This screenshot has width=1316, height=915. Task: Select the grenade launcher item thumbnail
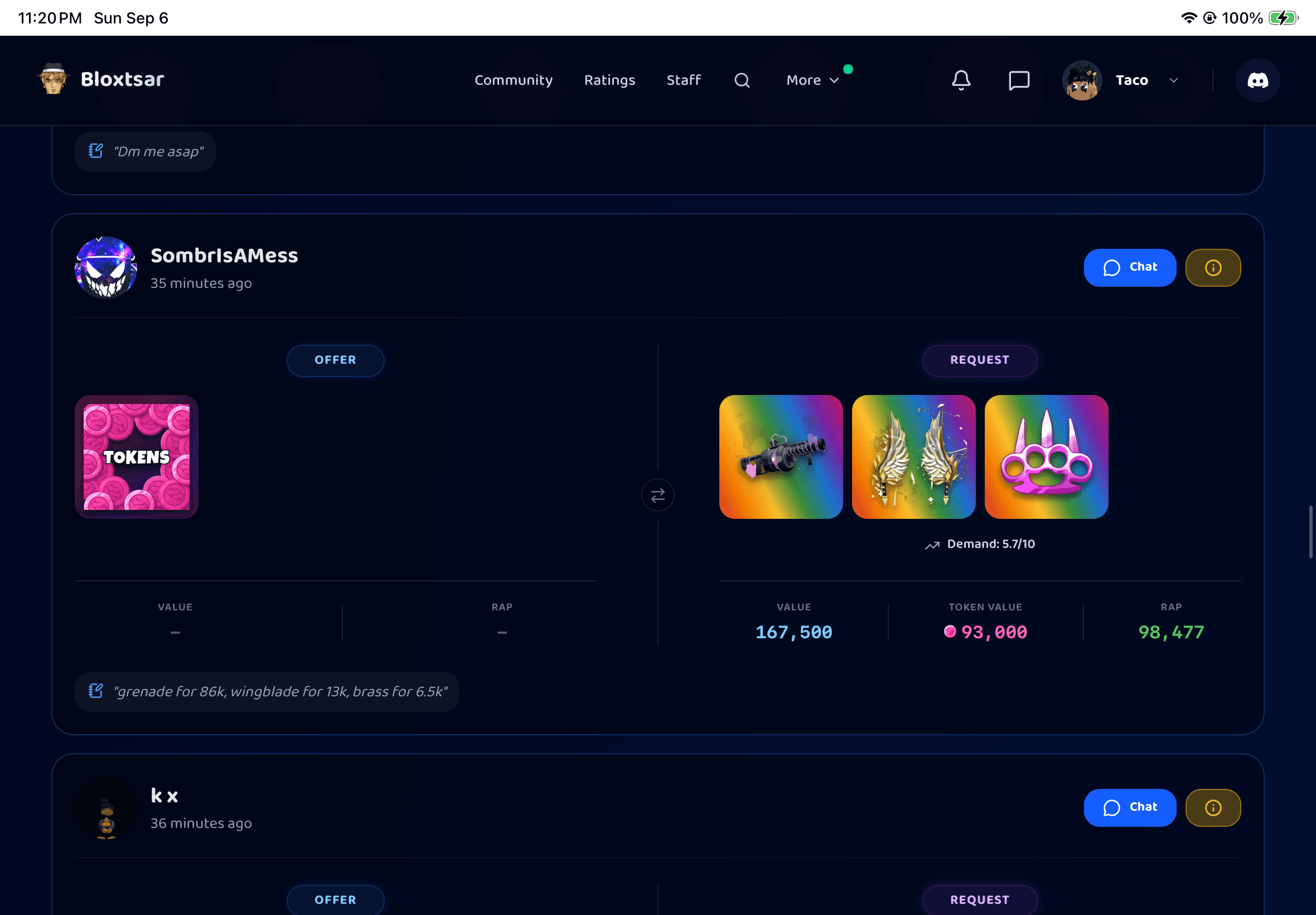coord(780,456)
